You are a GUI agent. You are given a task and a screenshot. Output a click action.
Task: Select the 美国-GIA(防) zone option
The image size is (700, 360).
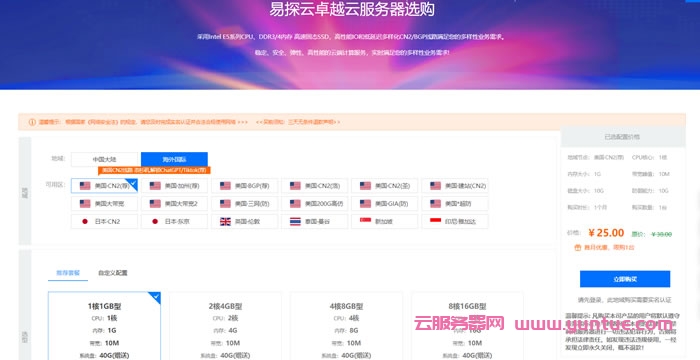[384, 204]
